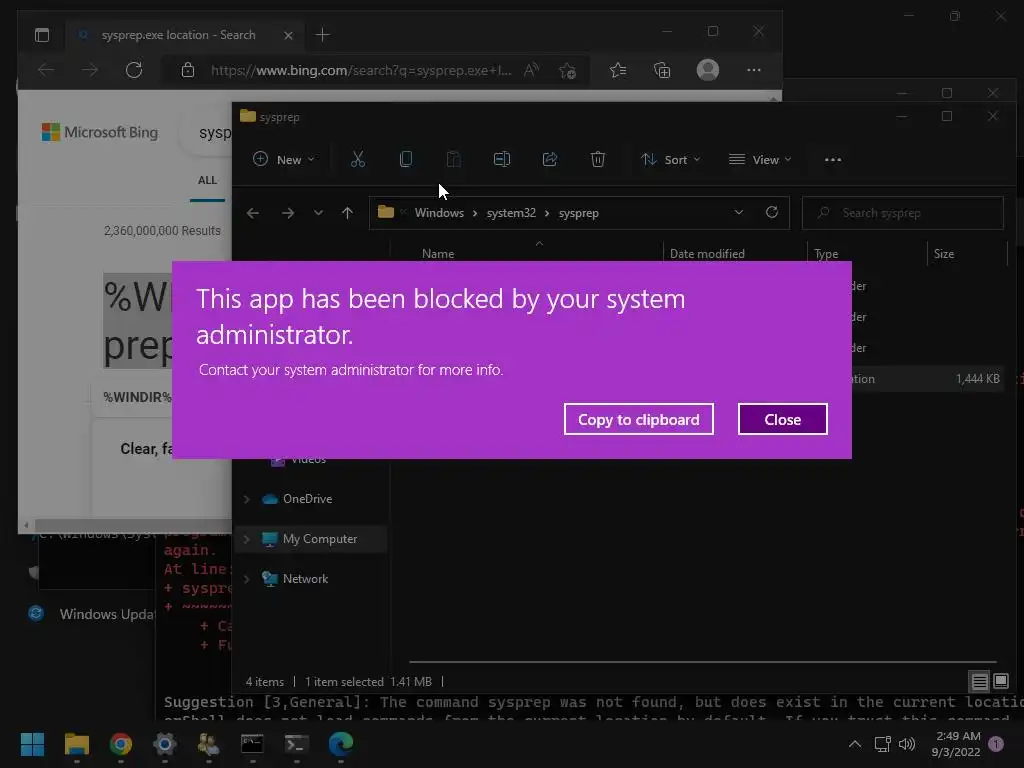Image resolution: width=1024 pixels, height=768 pixels.
Task: Reload the Bing page in Edge
Action: pos(134,70)
